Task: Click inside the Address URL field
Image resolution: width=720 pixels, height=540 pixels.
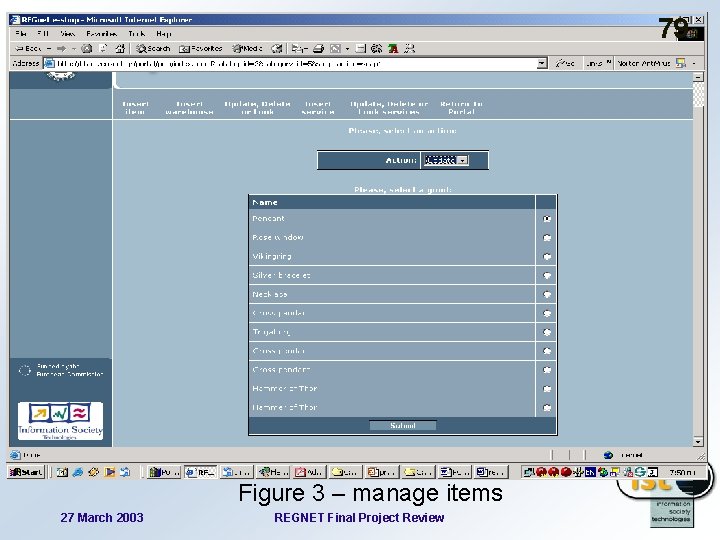Action: click(x=296, y=63)
